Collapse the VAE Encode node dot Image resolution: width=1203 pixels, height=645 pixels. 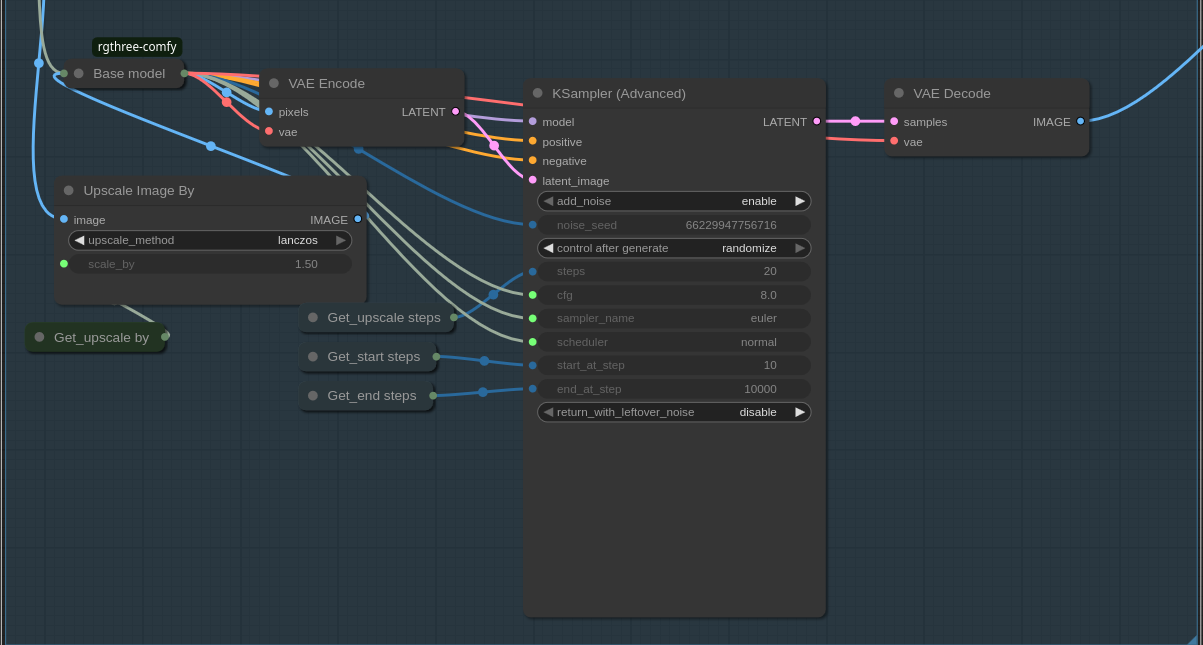273,83
